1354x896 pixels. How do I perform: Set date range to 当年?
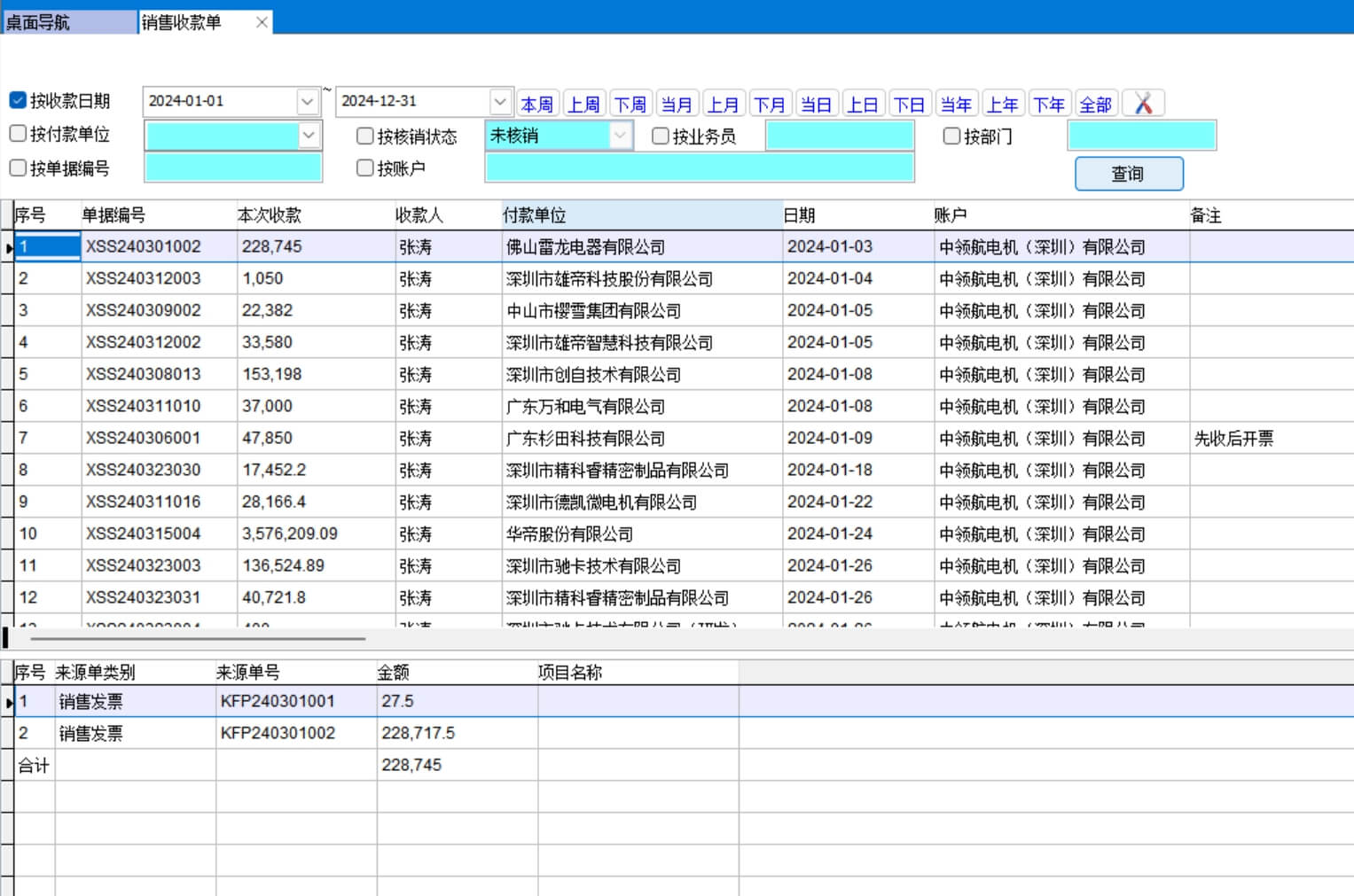[x=955, y=105]
